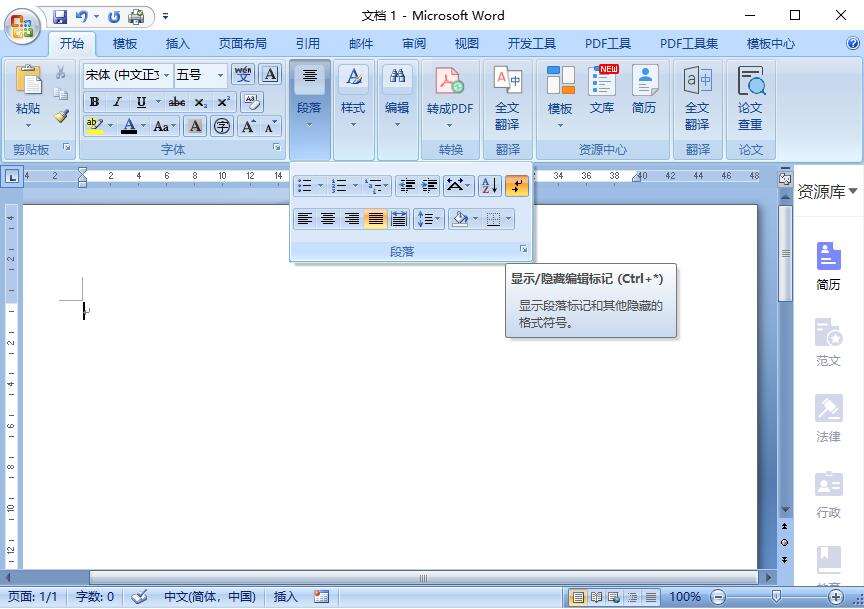The height and width of the screenshot is (609, 864).
Task: Click the Office button logo
Action: pos(23,26)
